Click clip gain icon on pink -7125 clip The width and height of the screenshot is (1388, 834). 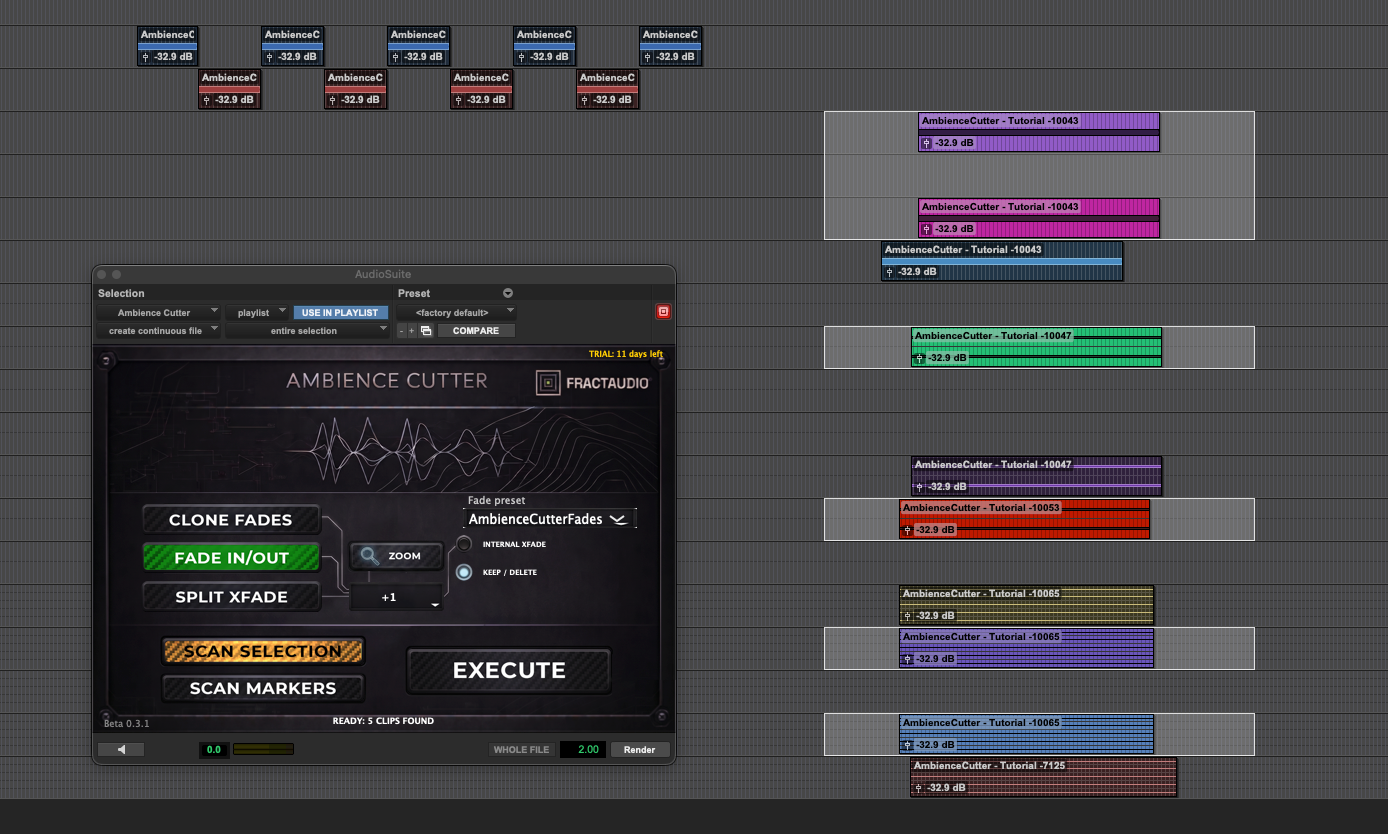(919, 788)
